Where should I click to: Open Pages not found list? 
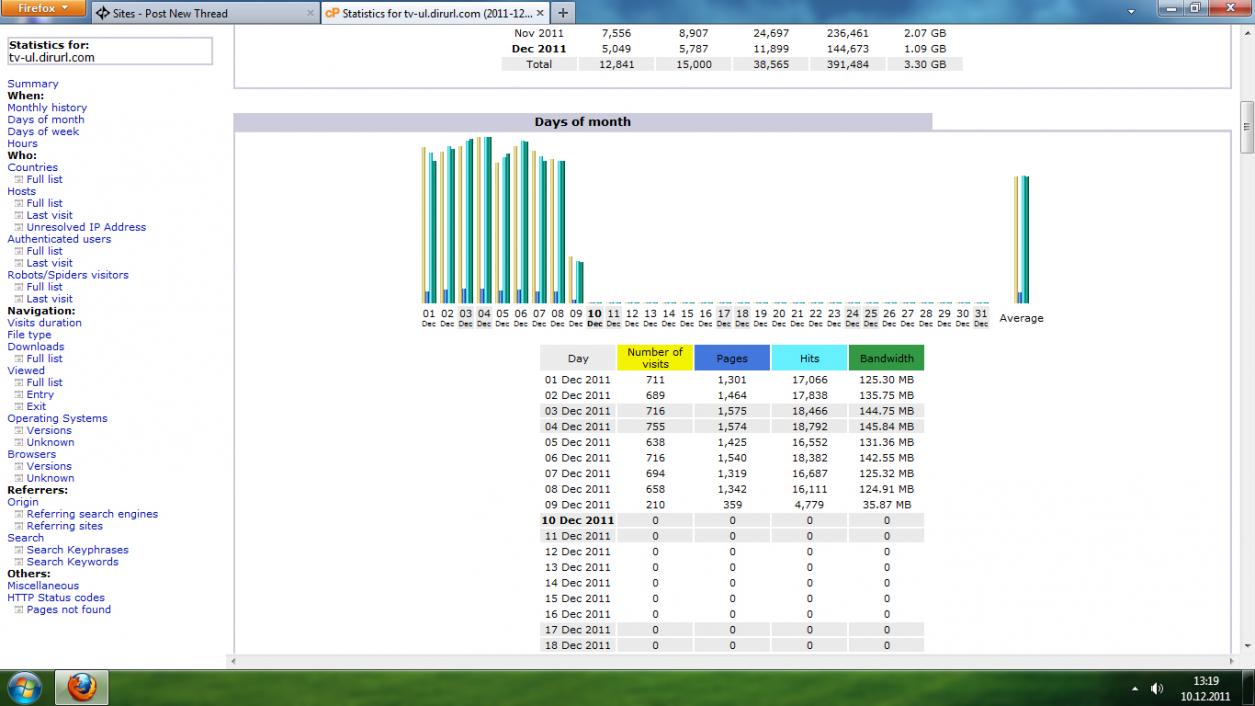pyautogui.click(x=69, y=612)
